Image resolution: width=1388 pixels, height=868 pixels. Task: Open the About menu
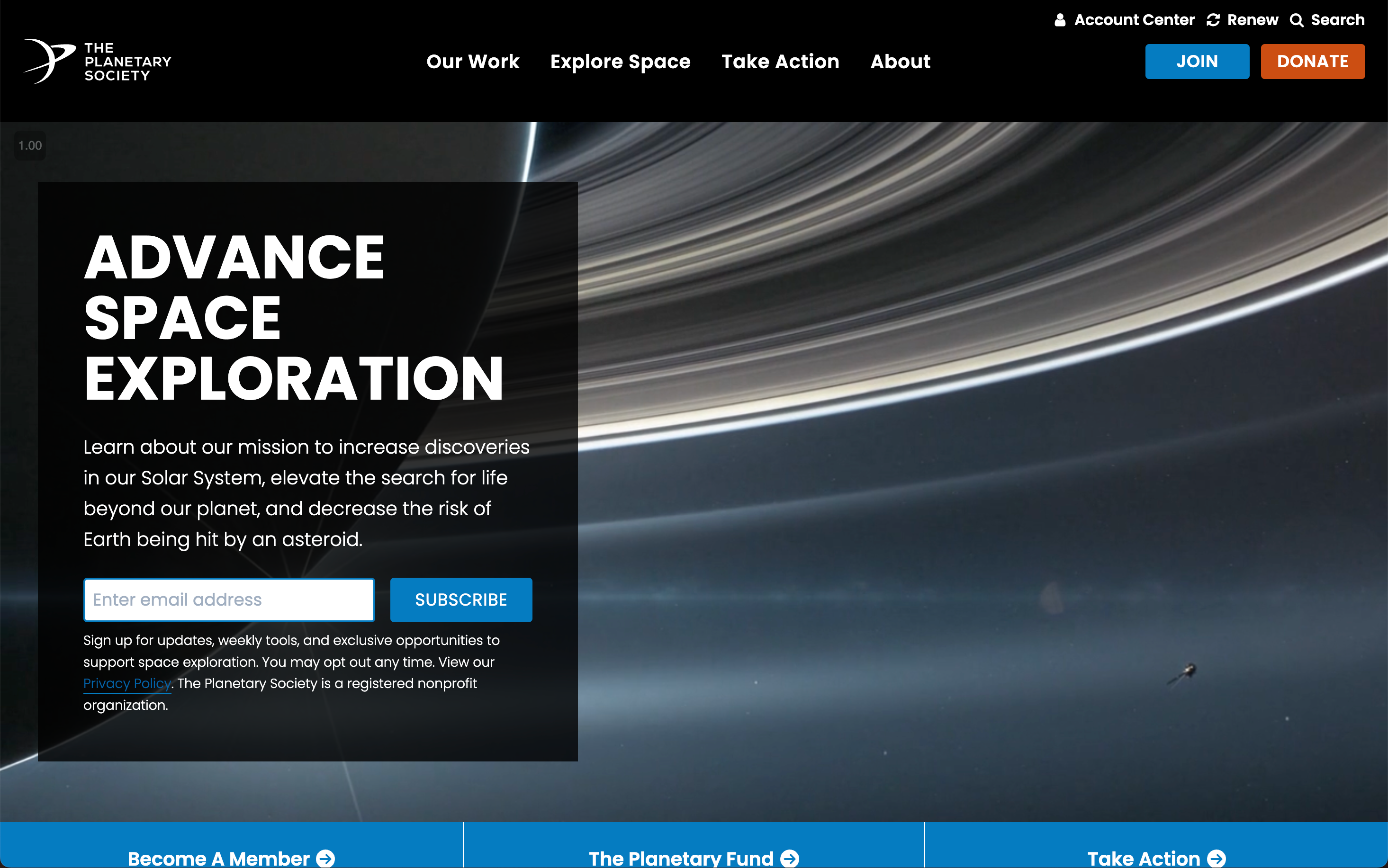click(900, 62)
